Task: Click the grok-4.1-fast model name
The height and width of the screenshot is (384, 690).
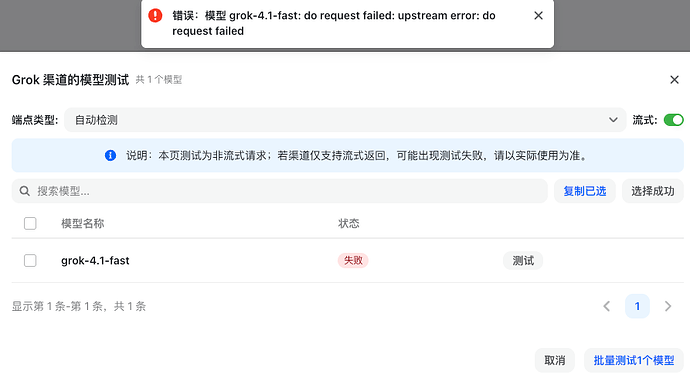Action: coord(95,260)
